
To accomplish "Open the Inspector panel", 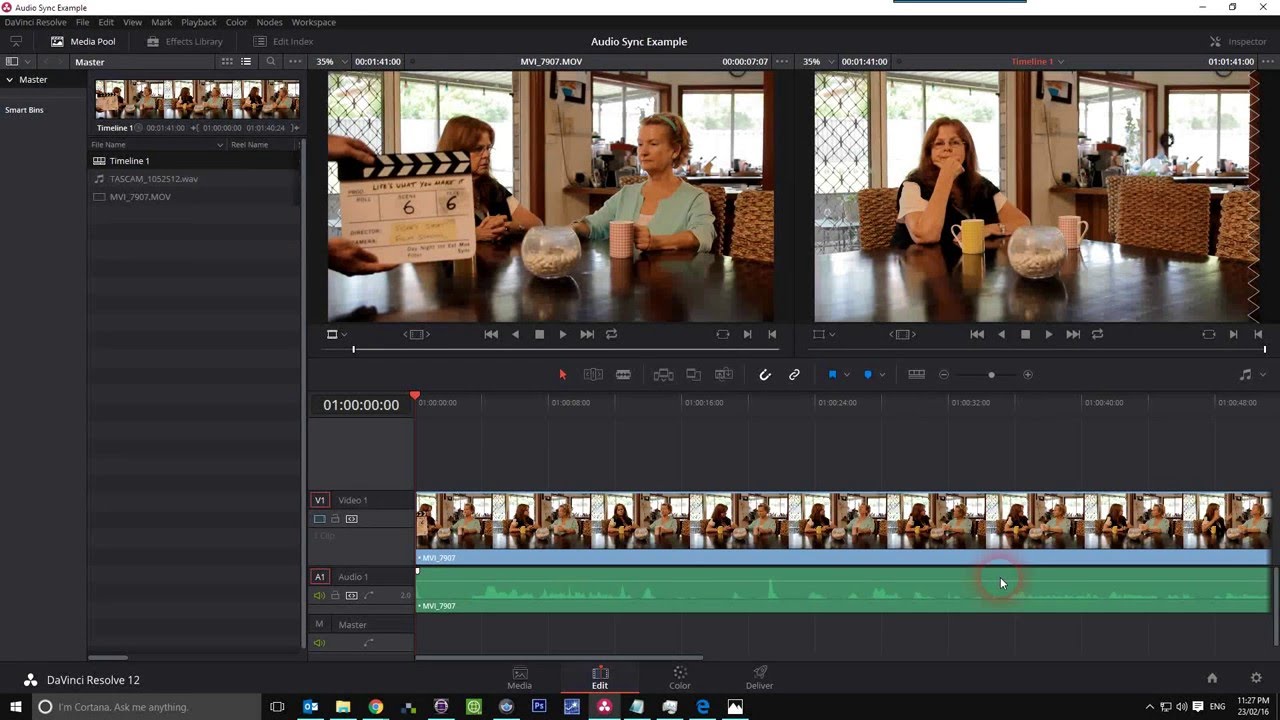I will point(1238,42).
